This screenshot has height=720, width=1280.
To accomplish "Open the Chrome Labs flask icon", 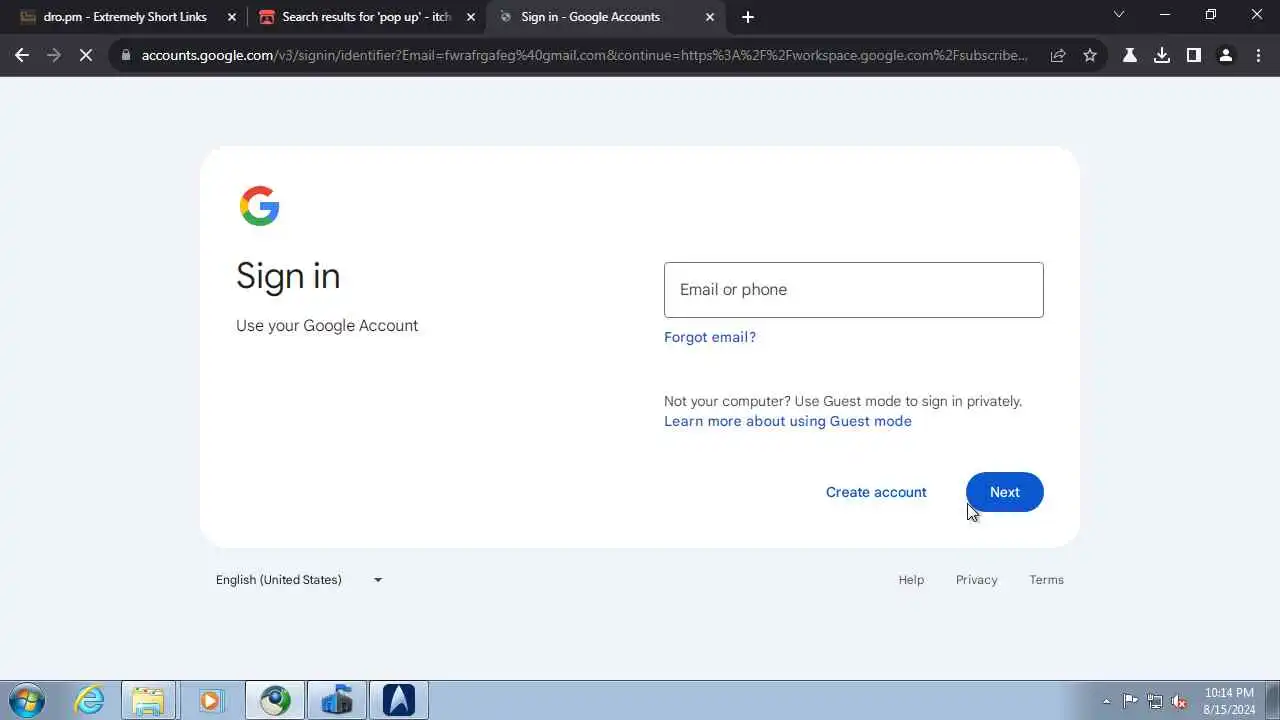I will pyautogui.click(x=1130, y=56).
